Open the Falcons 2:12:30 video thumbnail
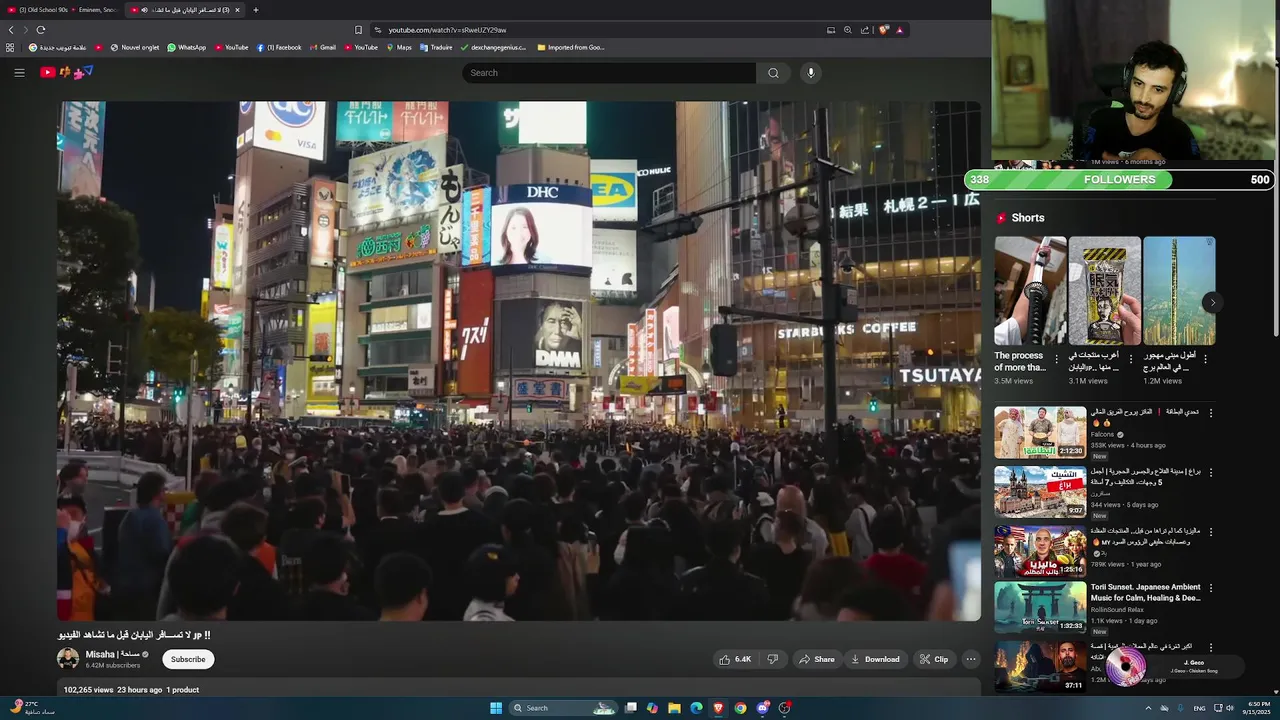Image resolution: width=1280 pixels, height=720 pixels. [1040, 432]
